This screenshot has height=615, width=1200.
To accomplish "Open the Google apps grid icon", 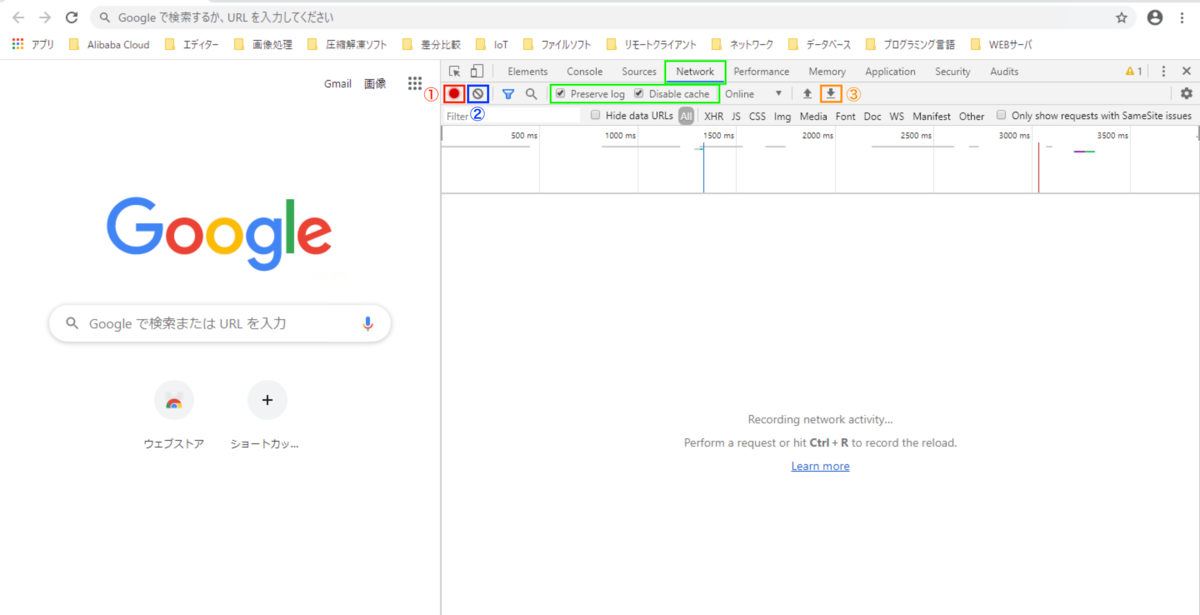I will (415, 84).
